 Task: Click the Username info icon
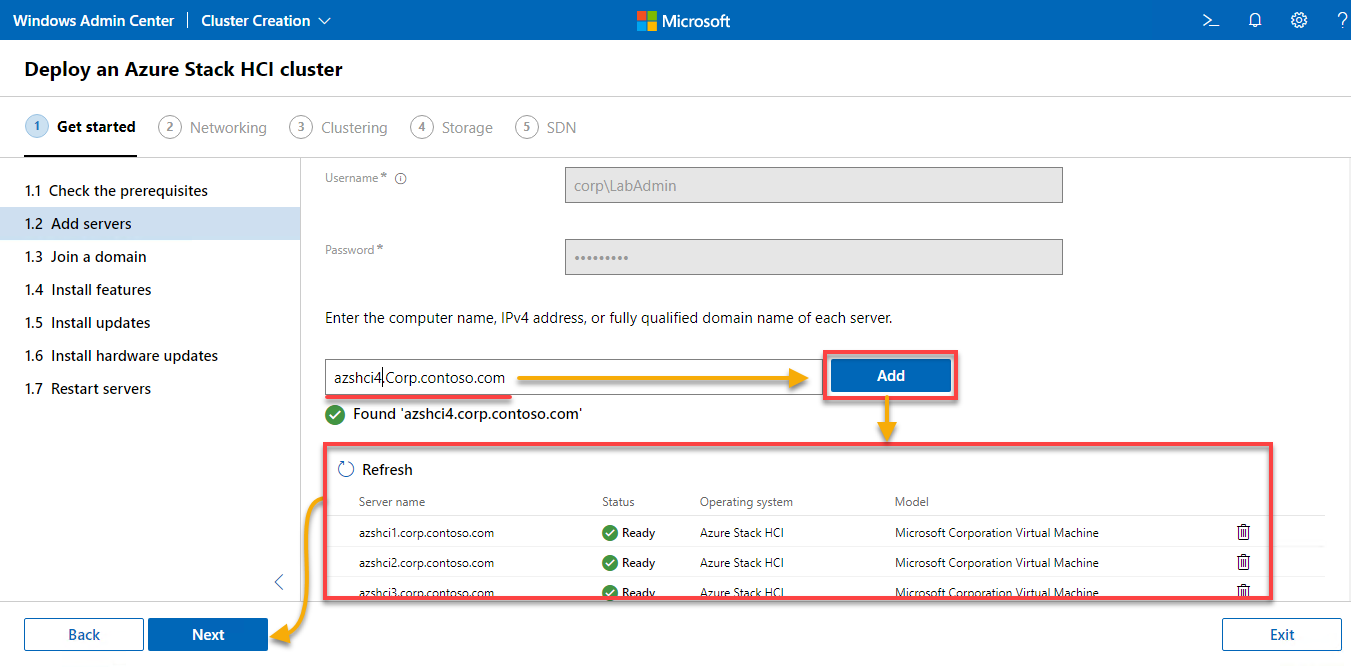click(401, 179)
